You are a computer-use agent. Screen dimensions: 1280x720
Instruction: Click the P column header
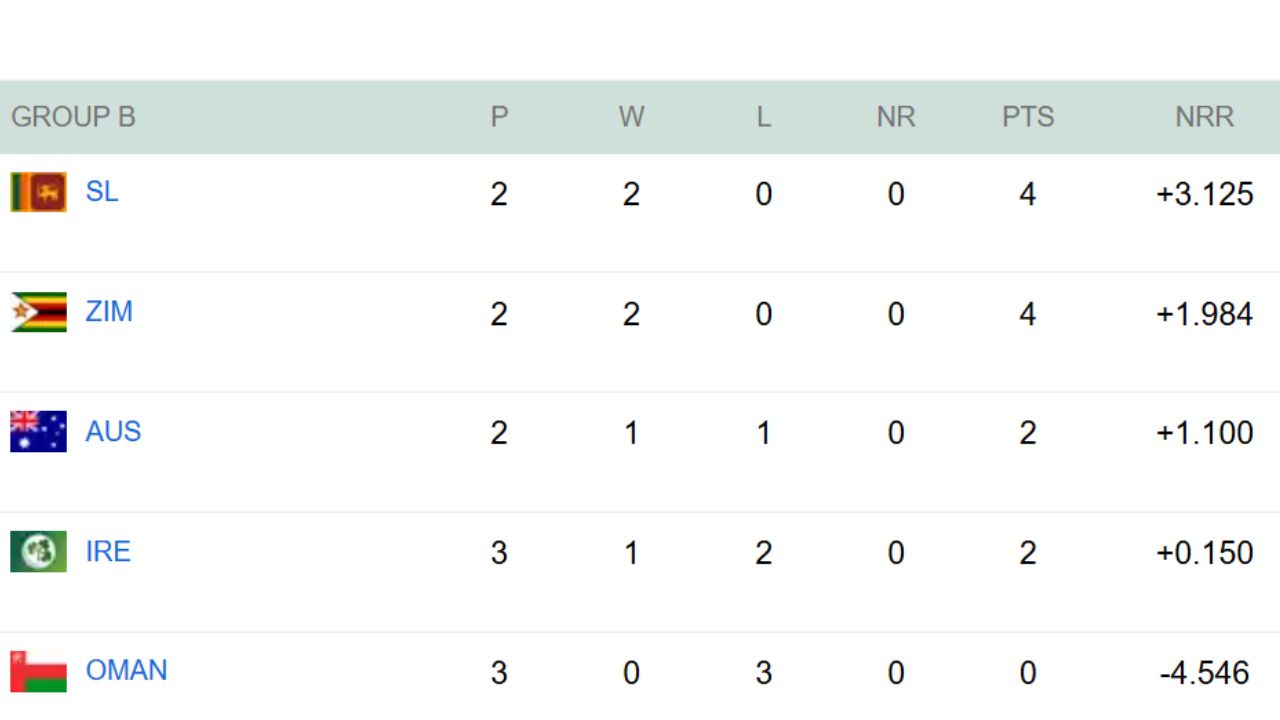click(x=499, y=117)
